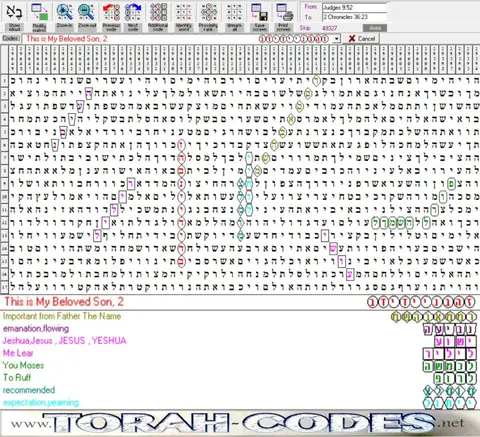Activate the Identify word tool
This screenshot has width=480, height=437.
[183, 17]
